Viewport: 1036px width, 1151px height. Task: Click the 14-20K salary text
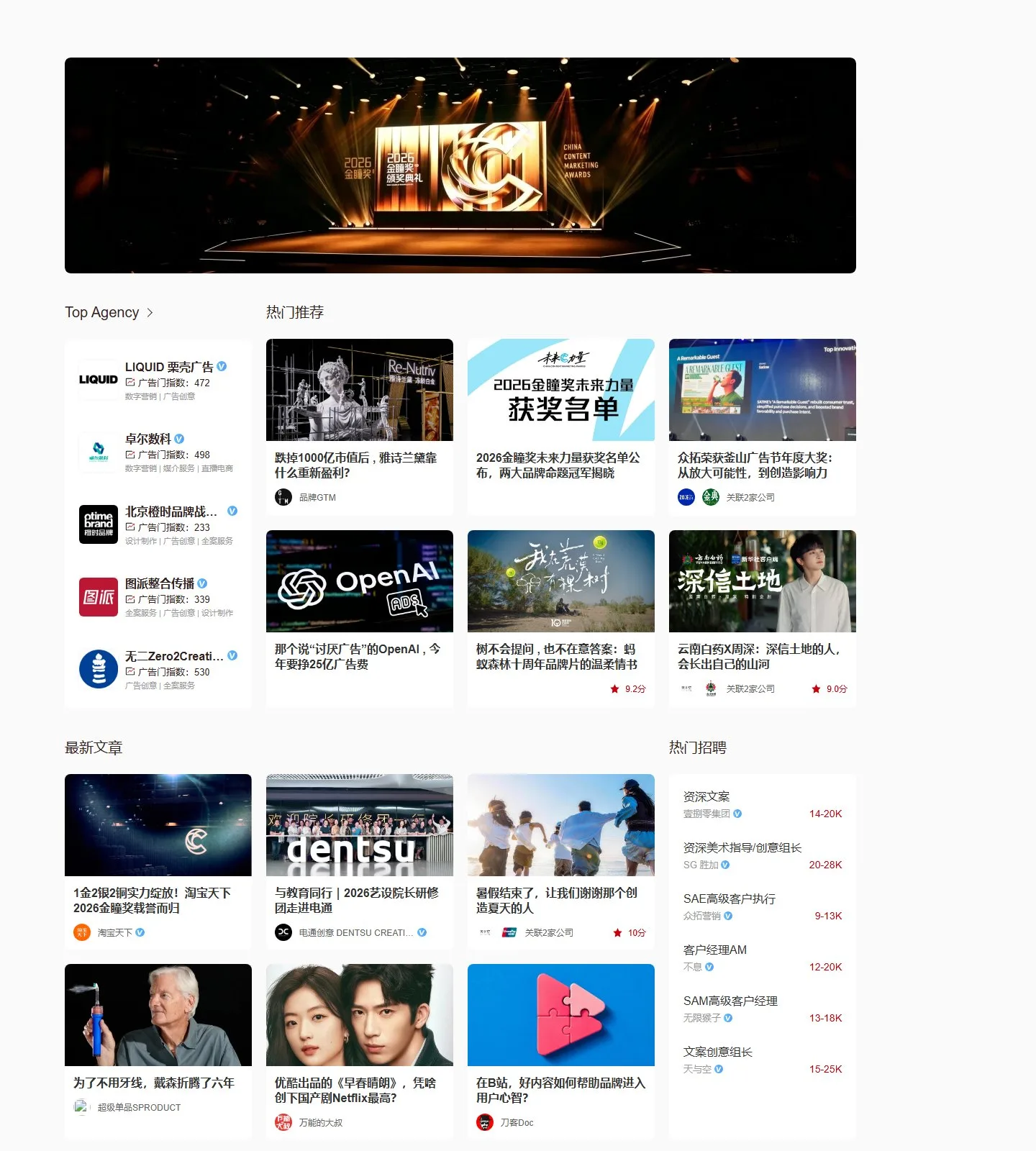pyautogui.click(x=825, y=814)
